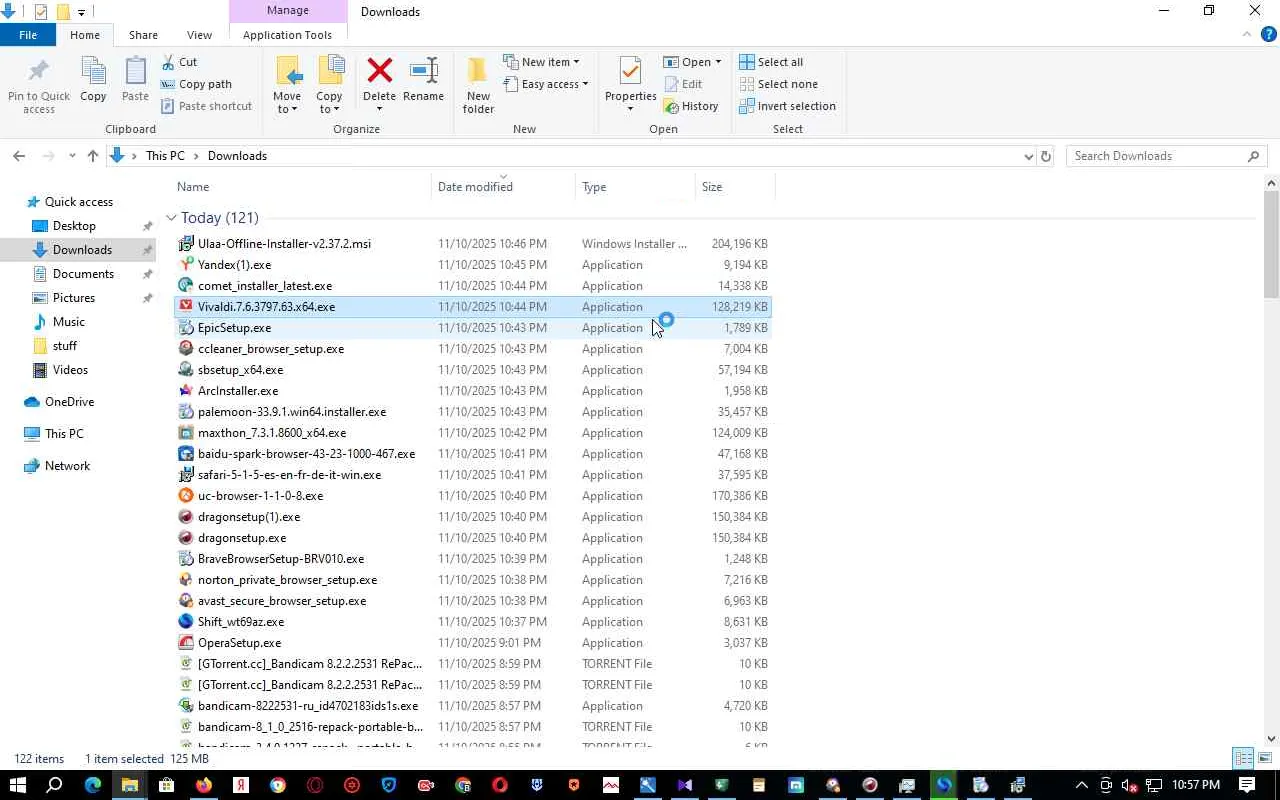Click the taskbar clock showing 10:57 PM

(x=1196, y=785)
